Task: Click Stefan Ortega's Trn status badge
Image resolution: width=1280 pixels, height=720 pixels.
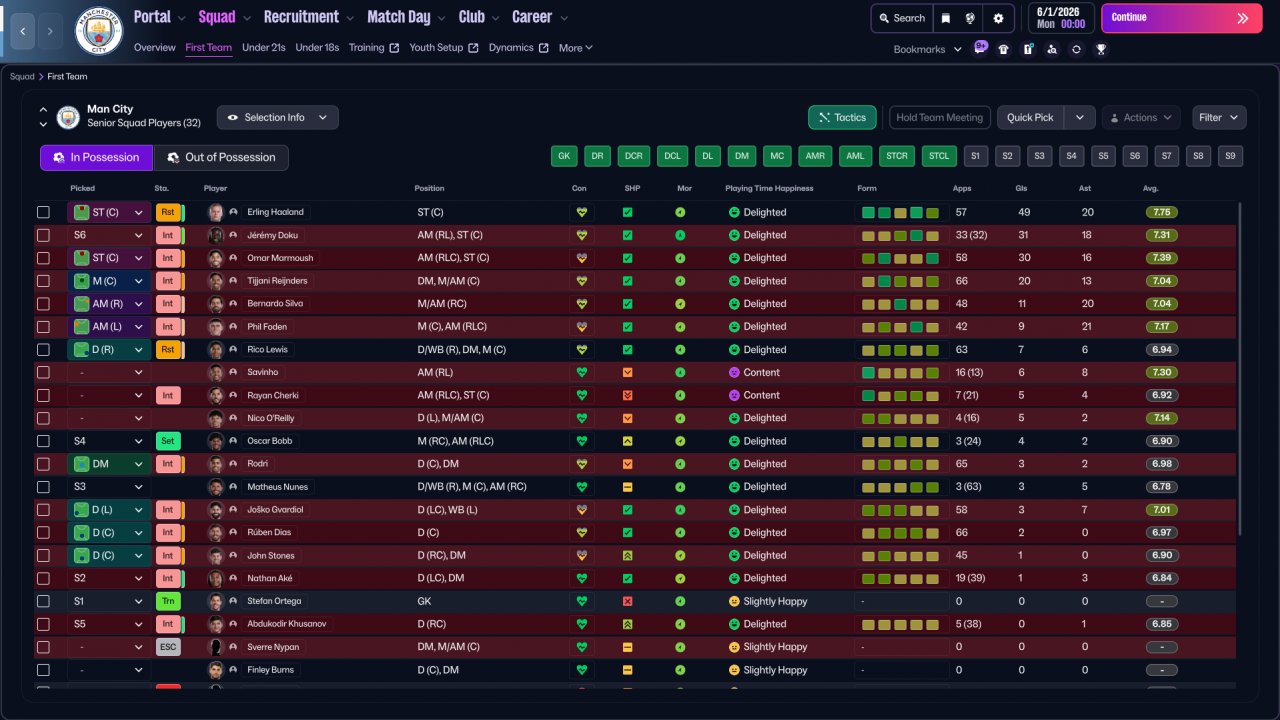Action: [168, 601]
